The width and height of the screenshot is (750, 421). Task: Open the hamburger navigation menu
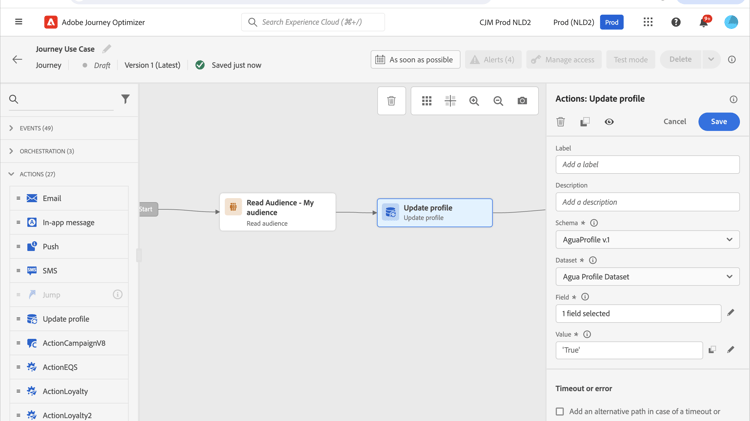point(18,22)
